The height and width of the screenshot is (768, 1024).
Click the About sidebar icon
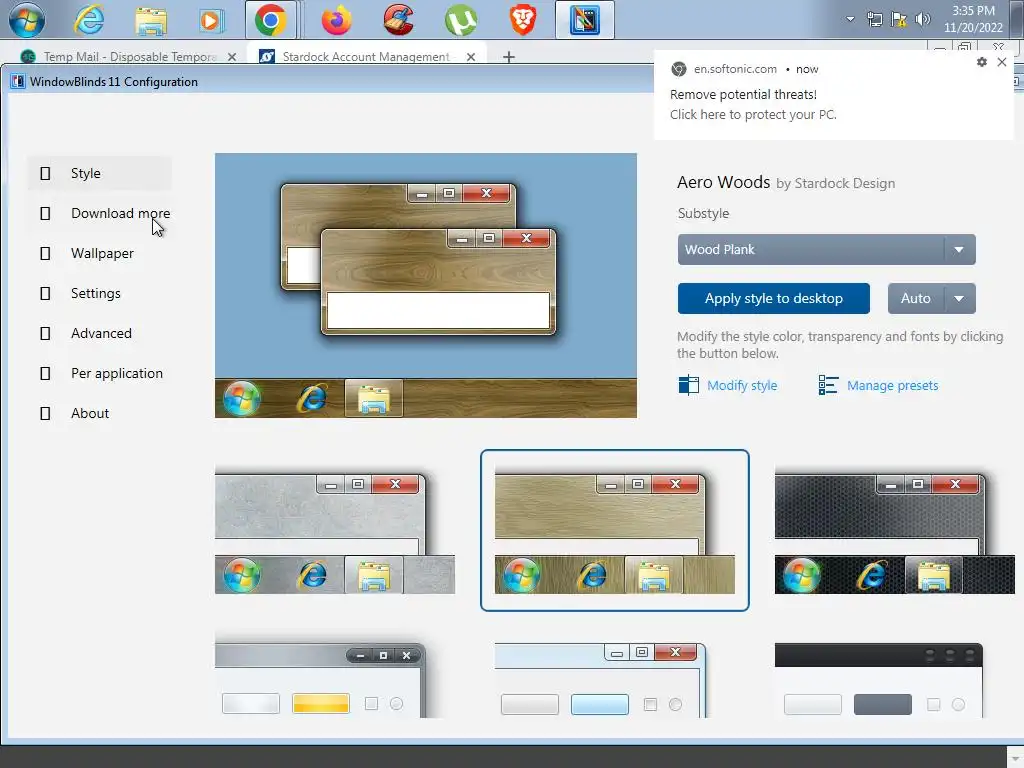pyautogui.click(x=45, y=413)
